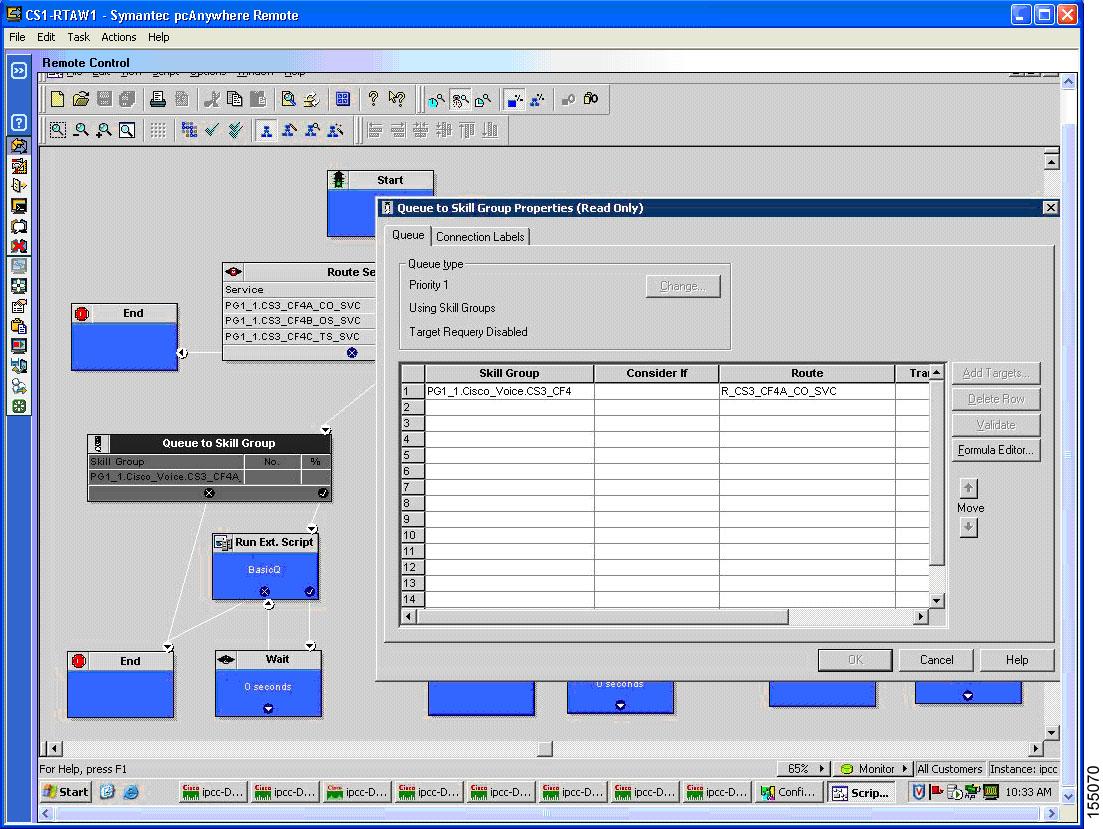Click the Change... queue type button
Screen dimensions: 1103x829
(682, 286)
